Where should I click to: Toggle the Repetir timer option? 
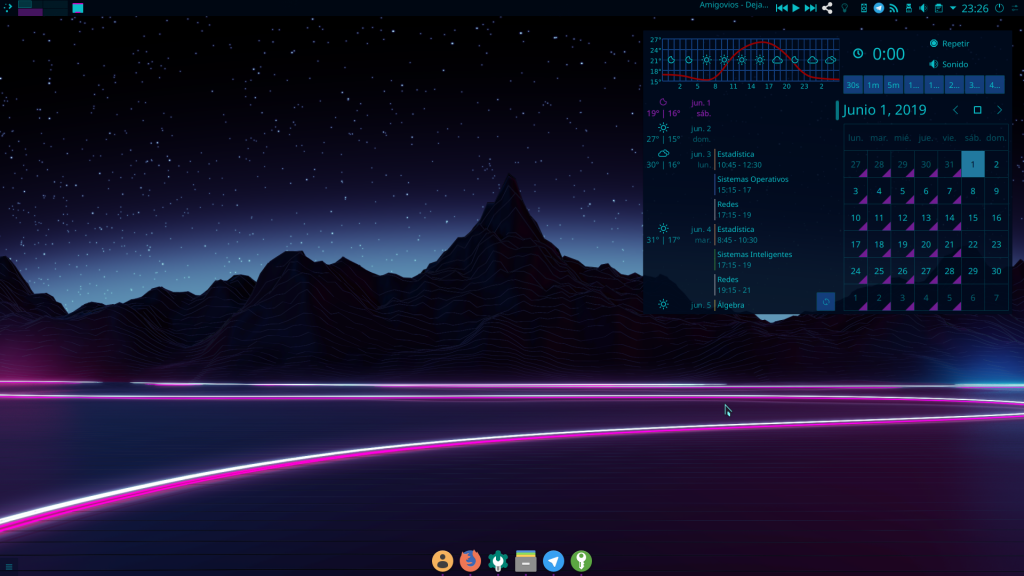(949, 43)
